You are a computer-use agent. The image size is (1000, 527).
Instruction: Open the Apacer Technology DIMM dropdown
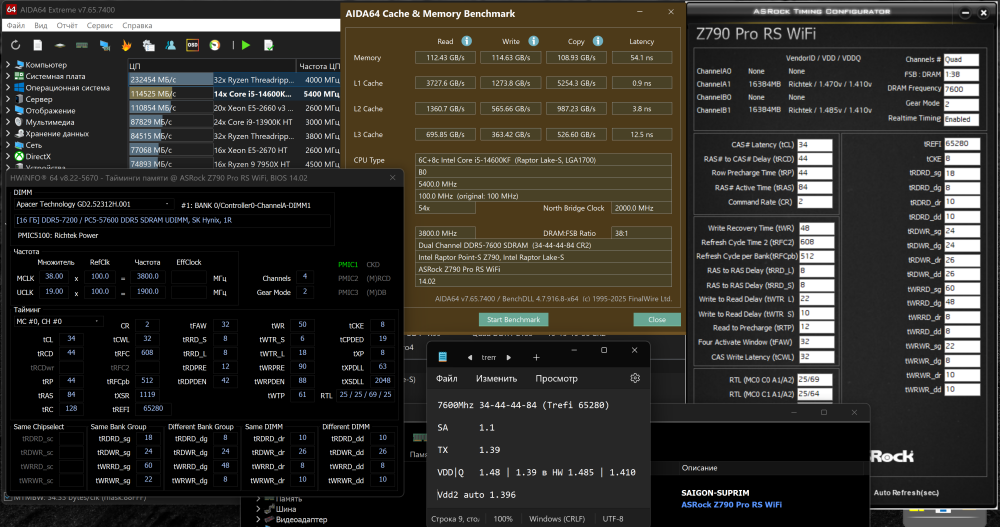tap(166, 204)
